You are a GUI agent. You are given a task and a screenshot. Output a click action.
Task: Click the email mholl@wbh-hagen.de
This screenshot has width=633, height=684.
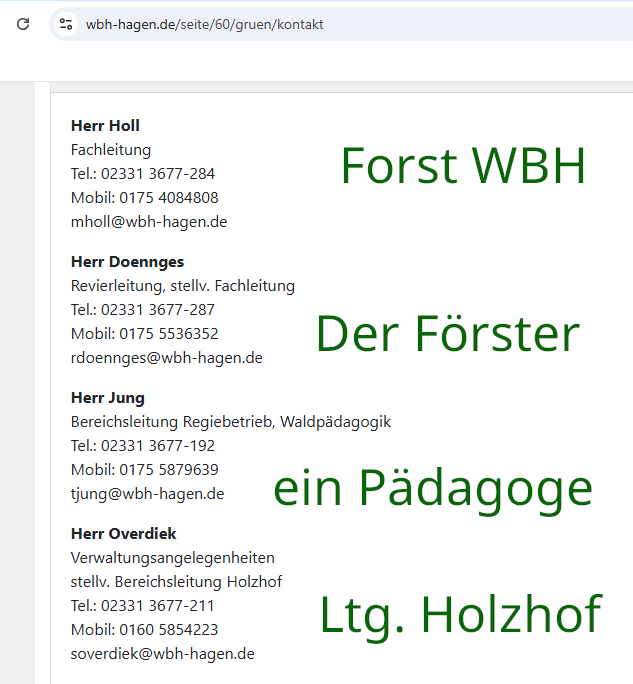149,222
